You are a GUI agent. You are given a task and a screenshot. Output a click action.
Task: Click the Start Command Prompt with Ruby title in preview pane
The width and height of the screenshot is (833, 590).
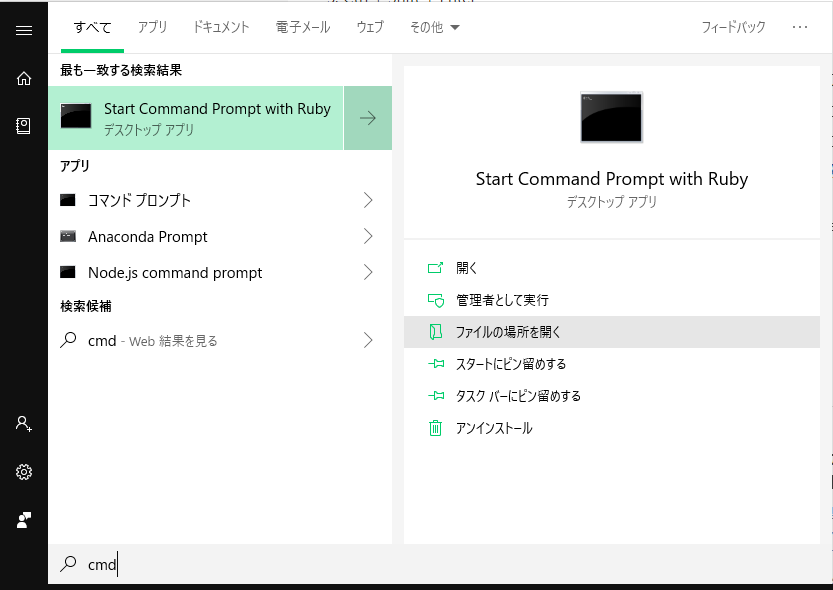point(611,179)
